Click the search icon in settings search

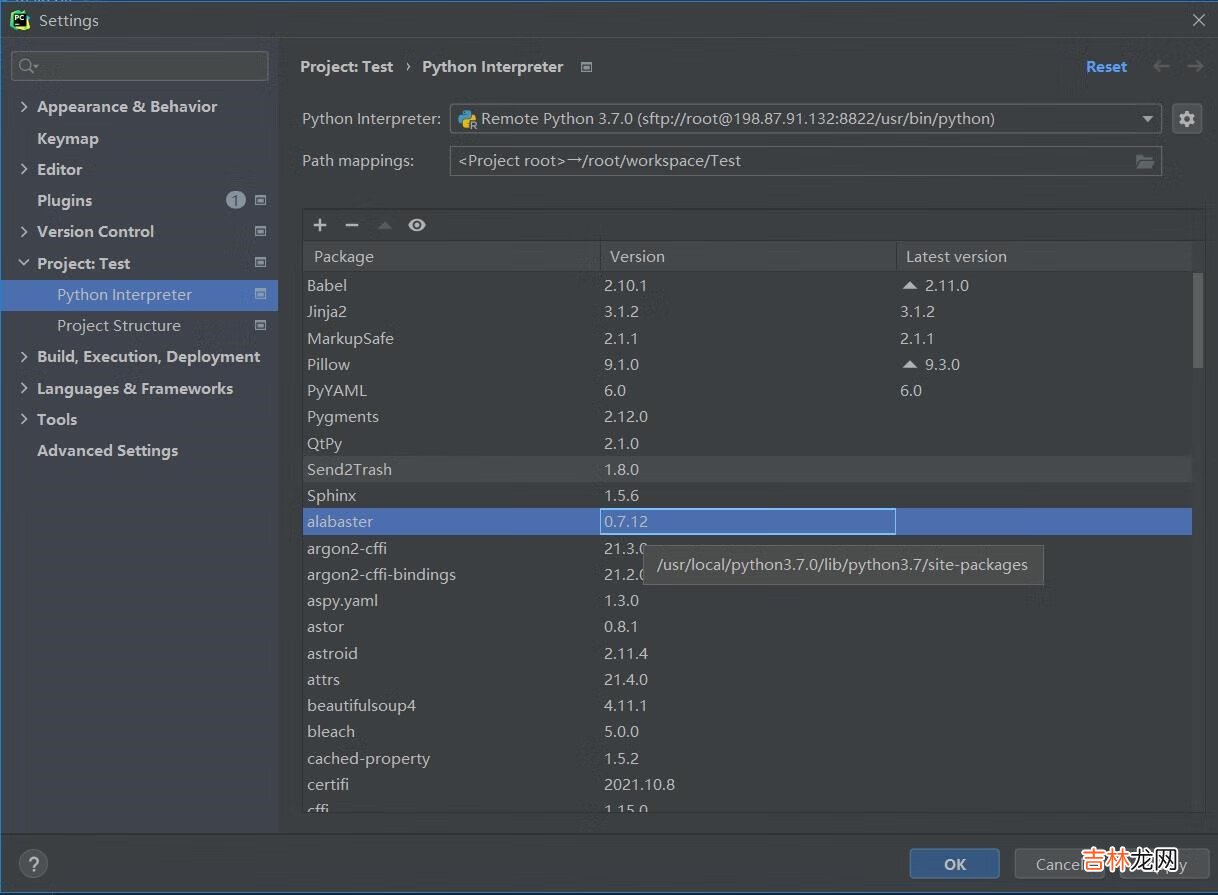[x=27, y=67]
